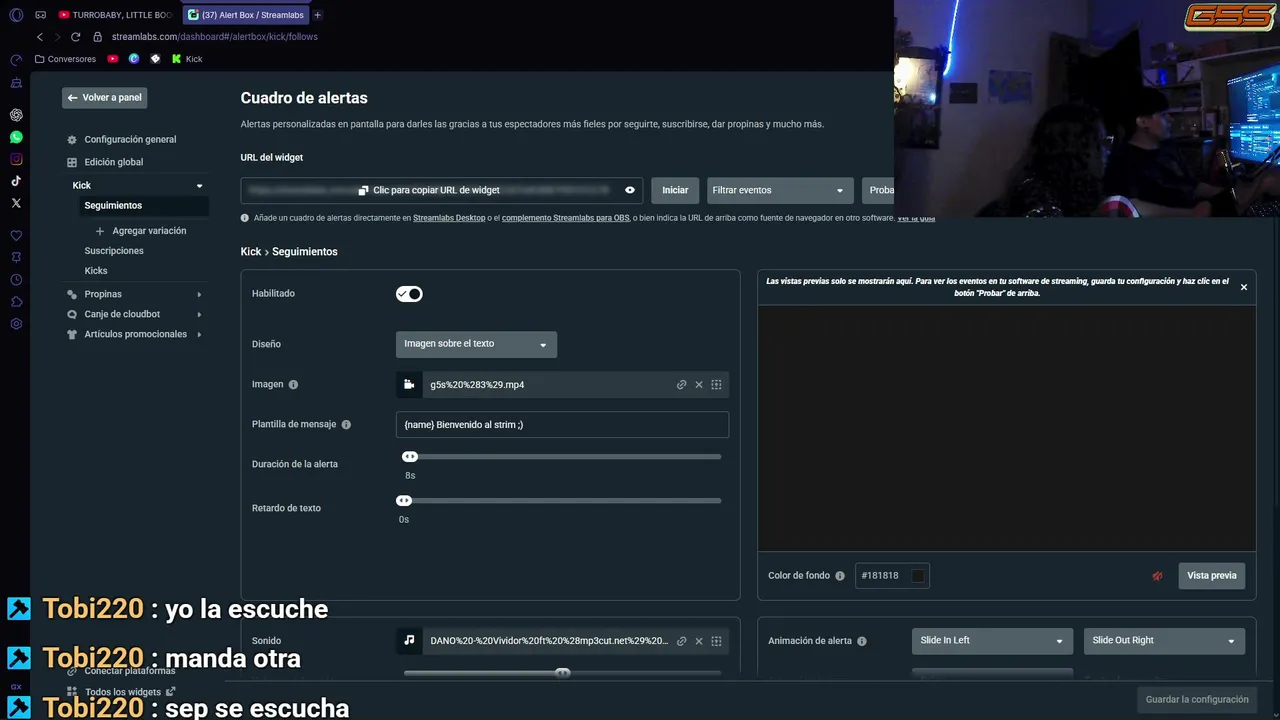Show info tooltip for Animación de alerta
The image size is (1280, 720).
(x=862, y=641)
